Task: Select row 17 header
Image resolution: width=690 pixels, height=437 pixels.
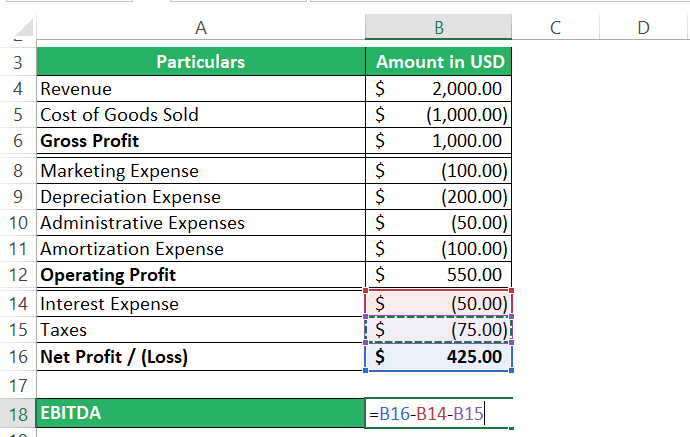Action: tap(17, 384)
